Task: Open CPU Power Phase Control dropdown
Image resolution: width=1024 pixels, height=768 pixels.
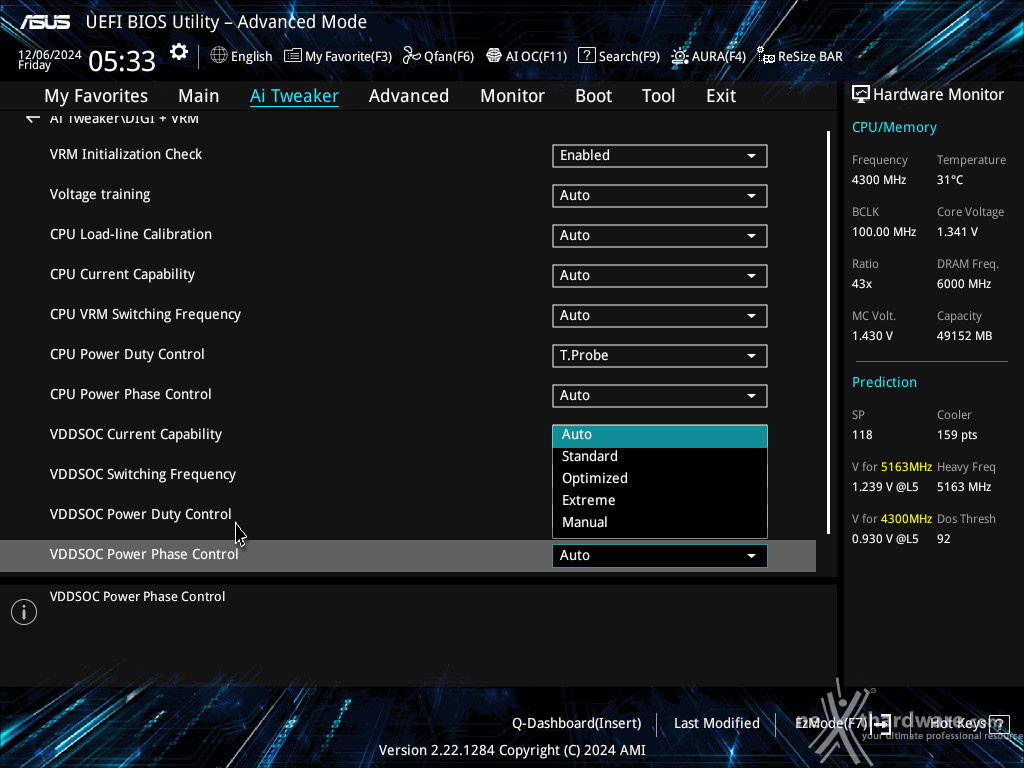Action: click(x=660, y=395)
